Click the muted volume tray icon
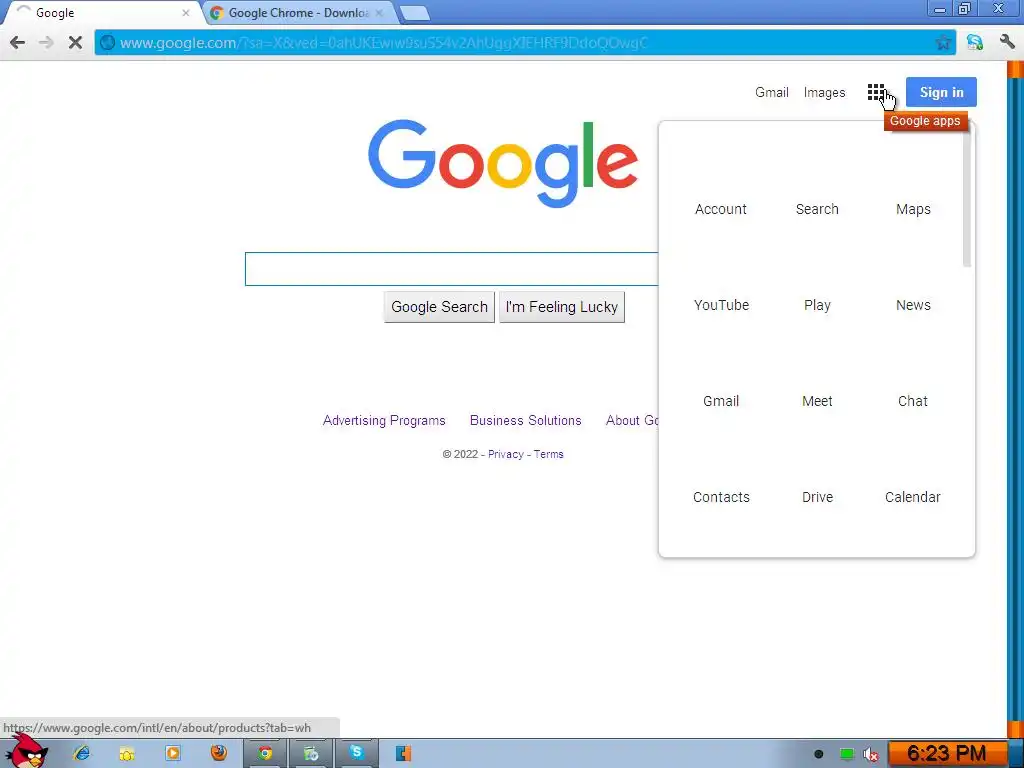1024x768 pixels. pyautogui.click(x=871, y=754)
